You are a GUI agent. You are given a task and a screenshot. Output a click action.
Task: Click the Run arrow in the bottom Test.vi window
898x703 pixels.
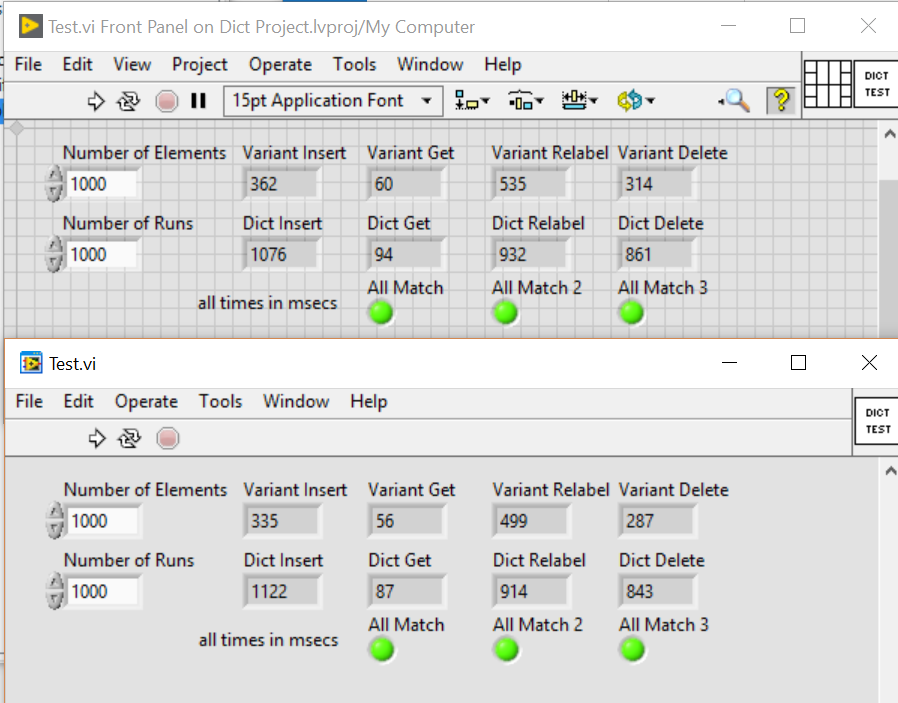[x=97, y=439]
